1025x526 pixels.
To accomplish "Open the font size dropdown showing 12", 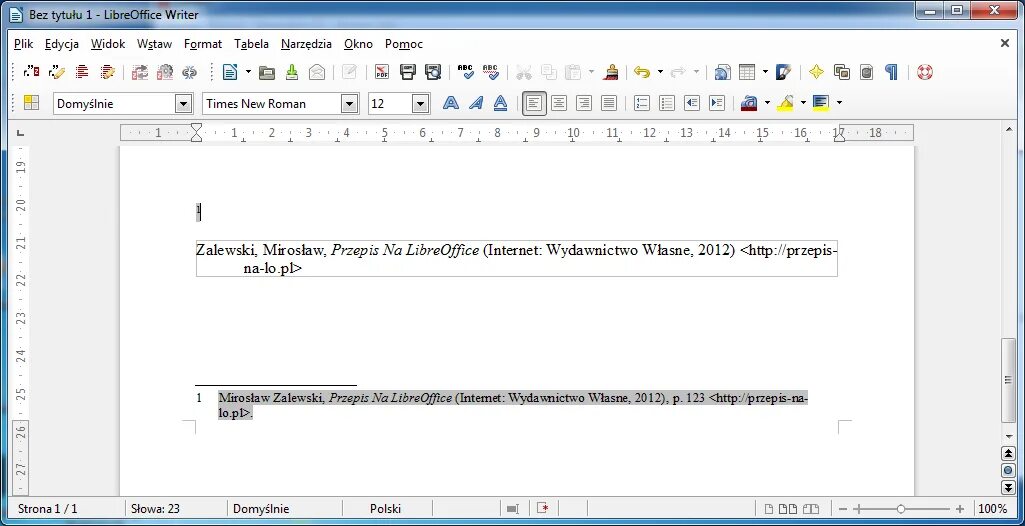I will click(x=420, y=103).
